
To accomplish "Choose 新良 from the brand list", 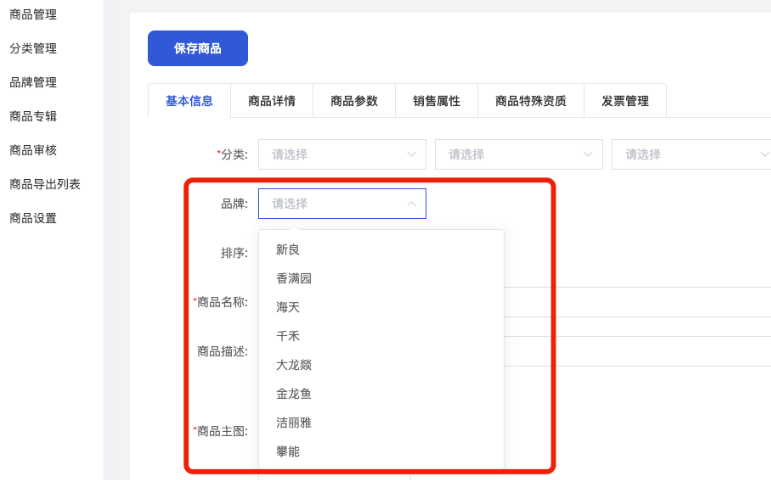I will coord(288,249).
